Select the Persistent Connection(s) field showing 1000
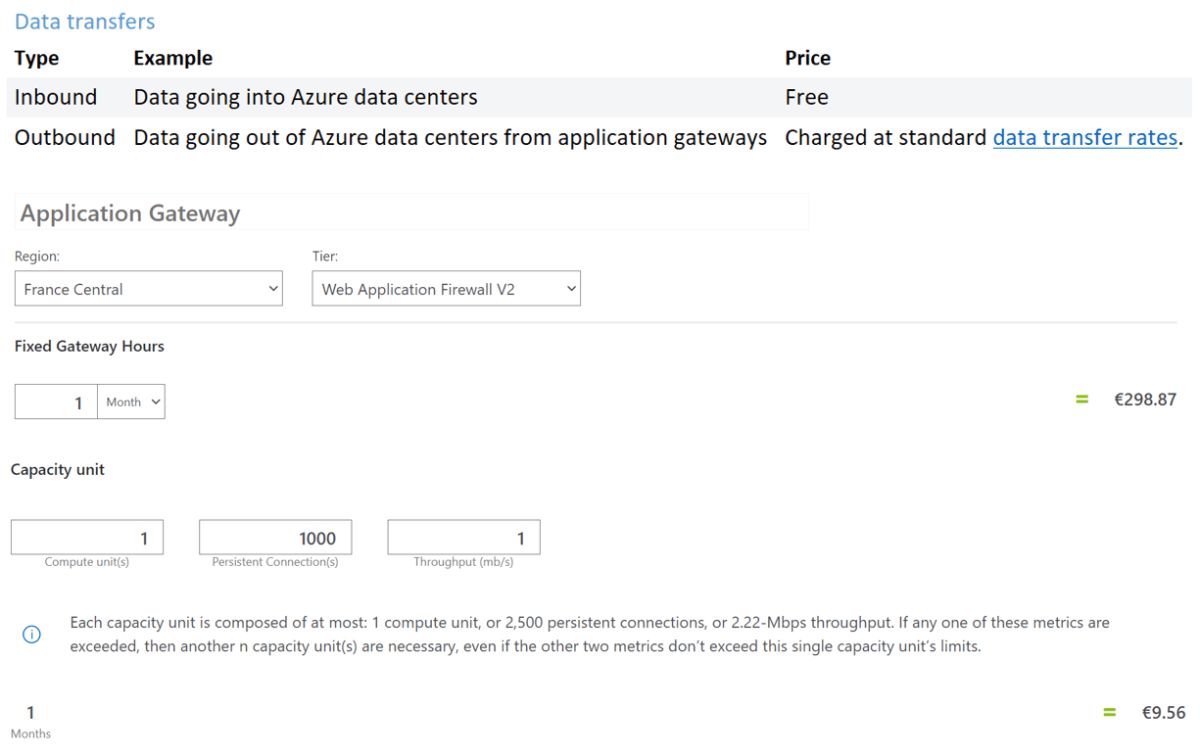 pyautogui.click(x=275, y=537)
